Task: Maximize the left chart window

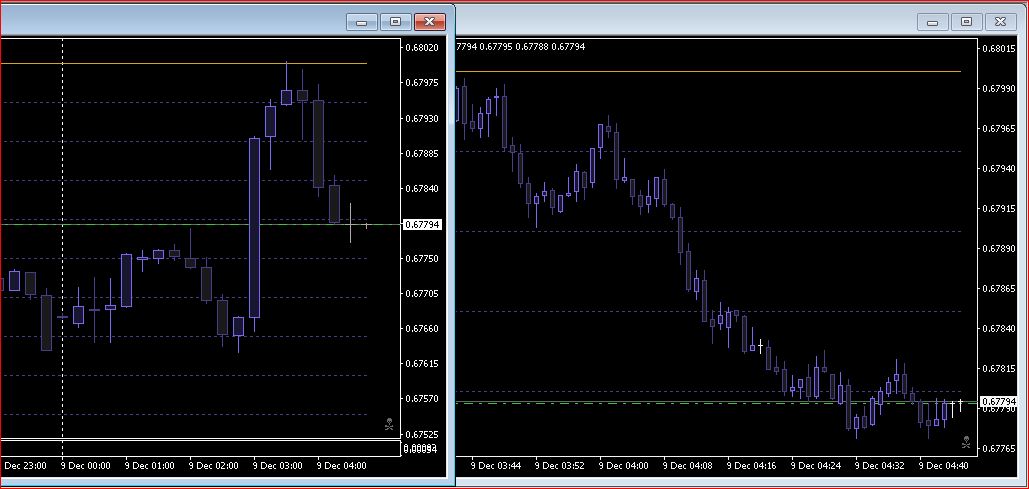Action: pyautogui.click(x=395, y=21)
